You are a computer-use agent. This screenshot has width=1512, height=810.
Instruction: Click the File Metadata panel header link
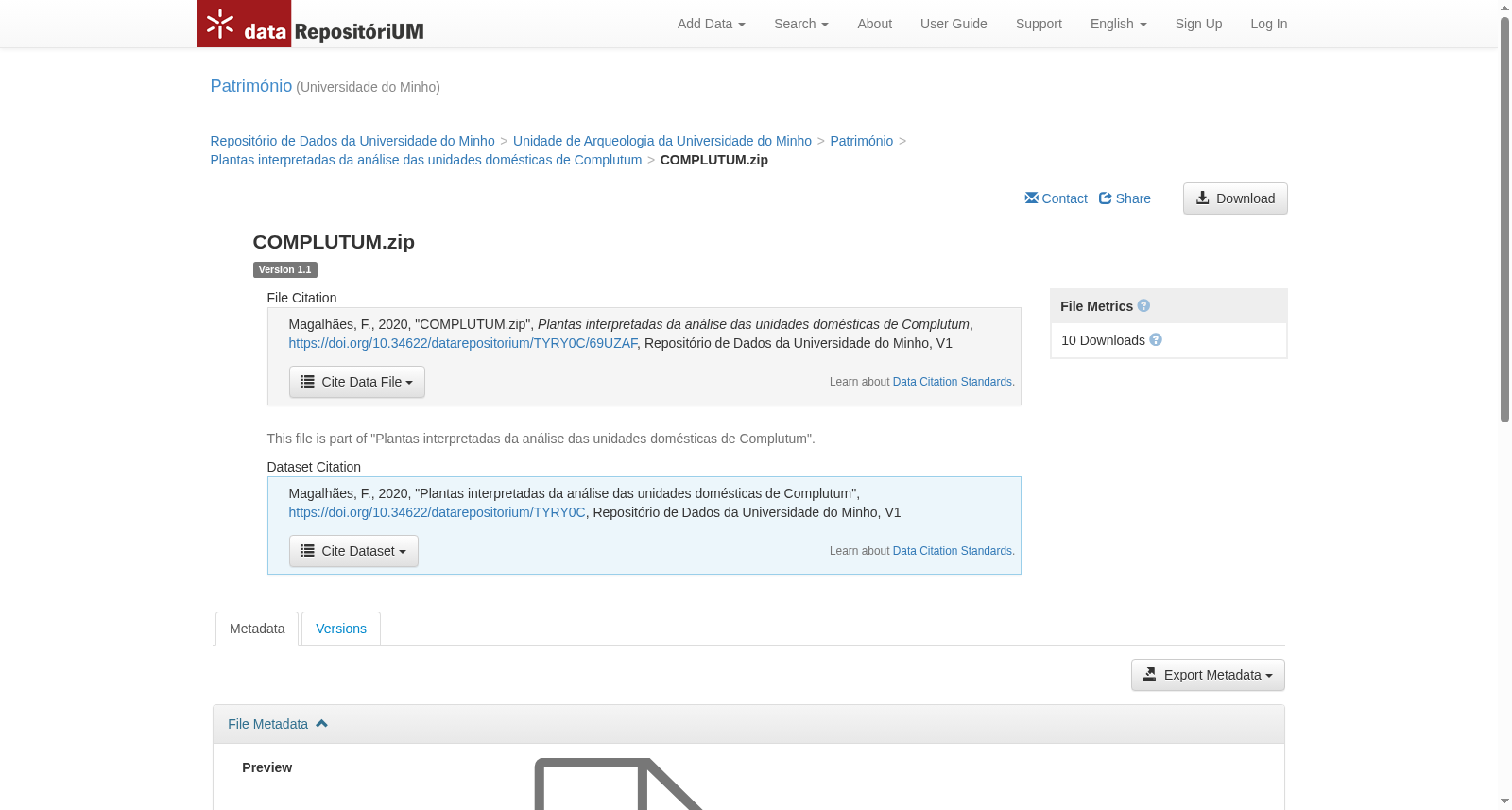[x=267, y=724]
